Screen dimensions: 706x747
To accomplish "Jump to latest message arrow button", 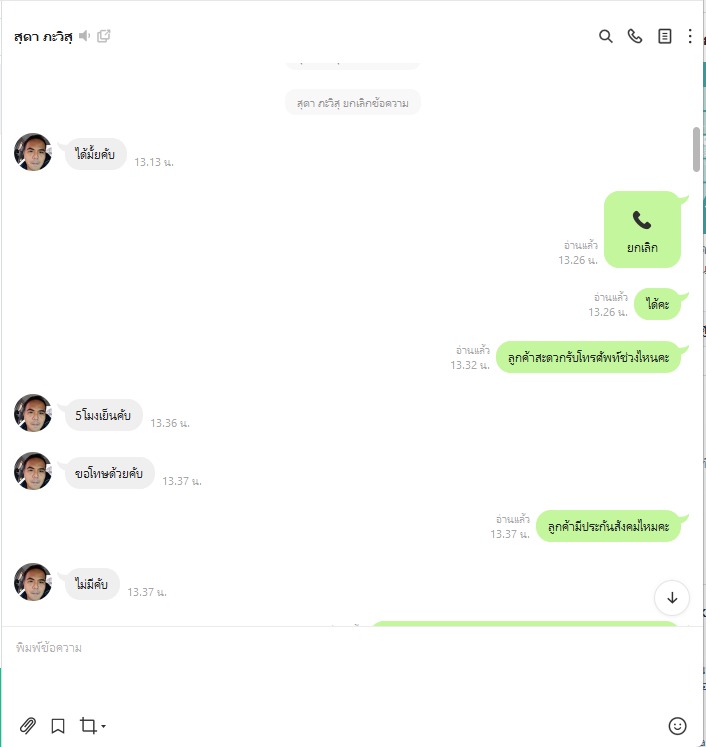I will pos(672,597).
